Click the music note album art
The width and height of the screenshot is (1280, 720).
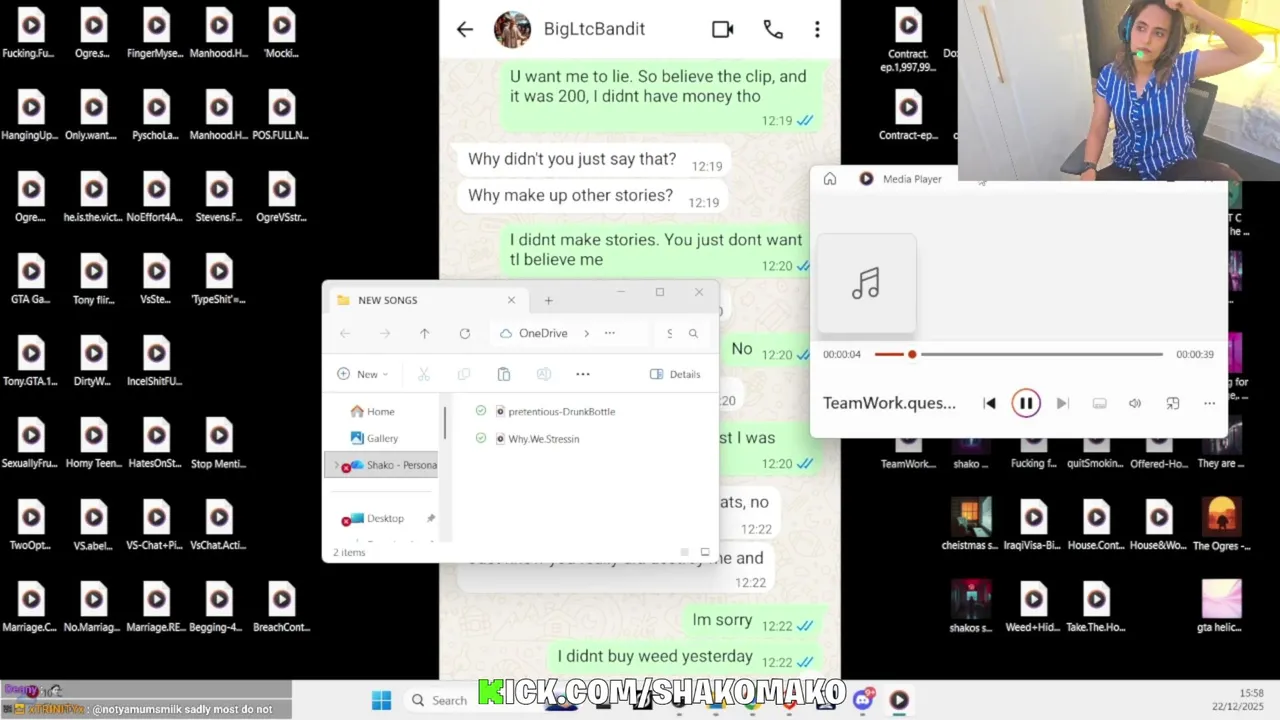[866, 284]
